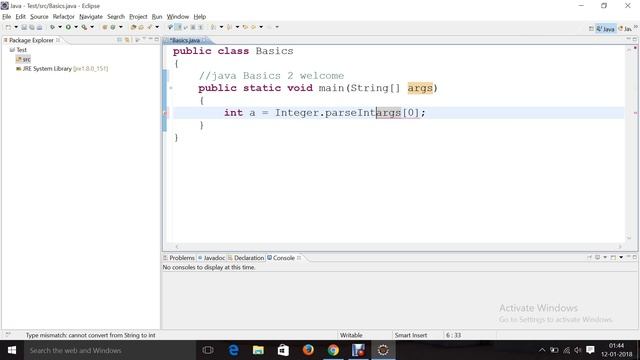The image size is (640, 360).
Task: Click the Open Perspective icon
Action: pos(591,29)
